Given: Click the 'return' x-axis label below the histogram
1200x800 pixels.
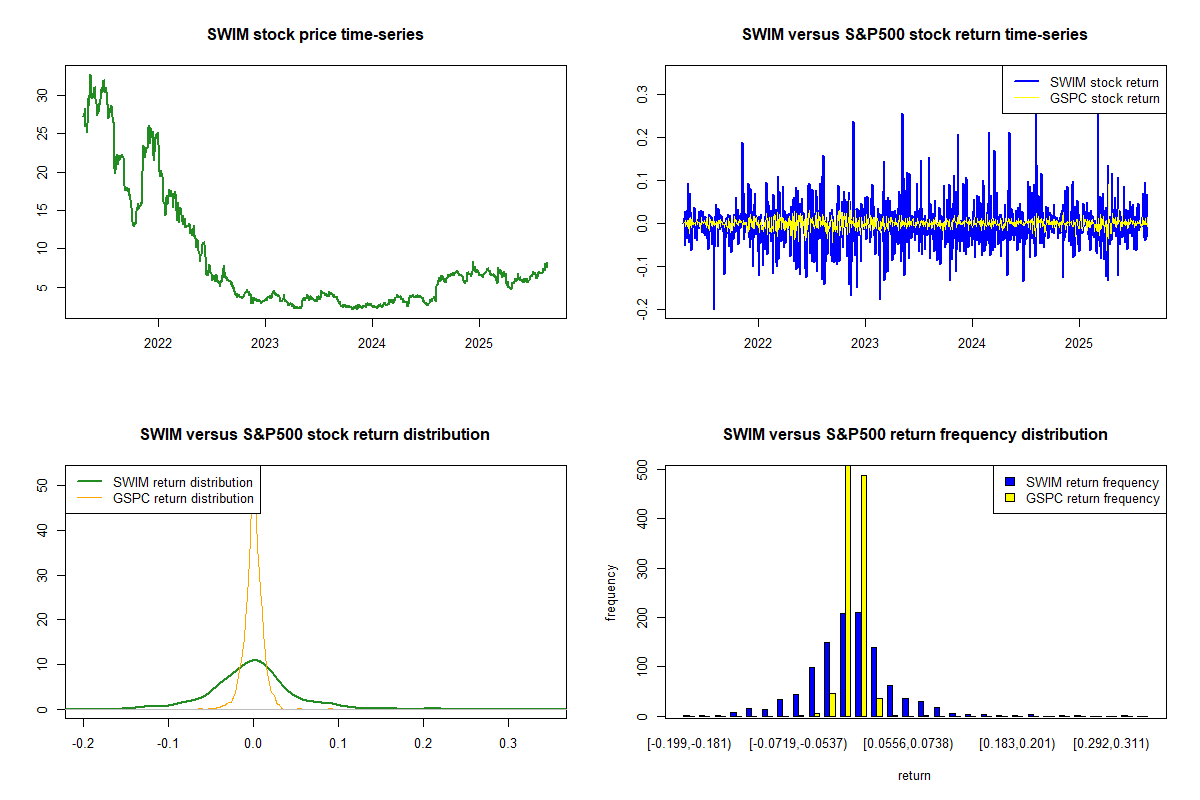Looking at the screenshot, I should pyautogui.click(x=914, y=775).
